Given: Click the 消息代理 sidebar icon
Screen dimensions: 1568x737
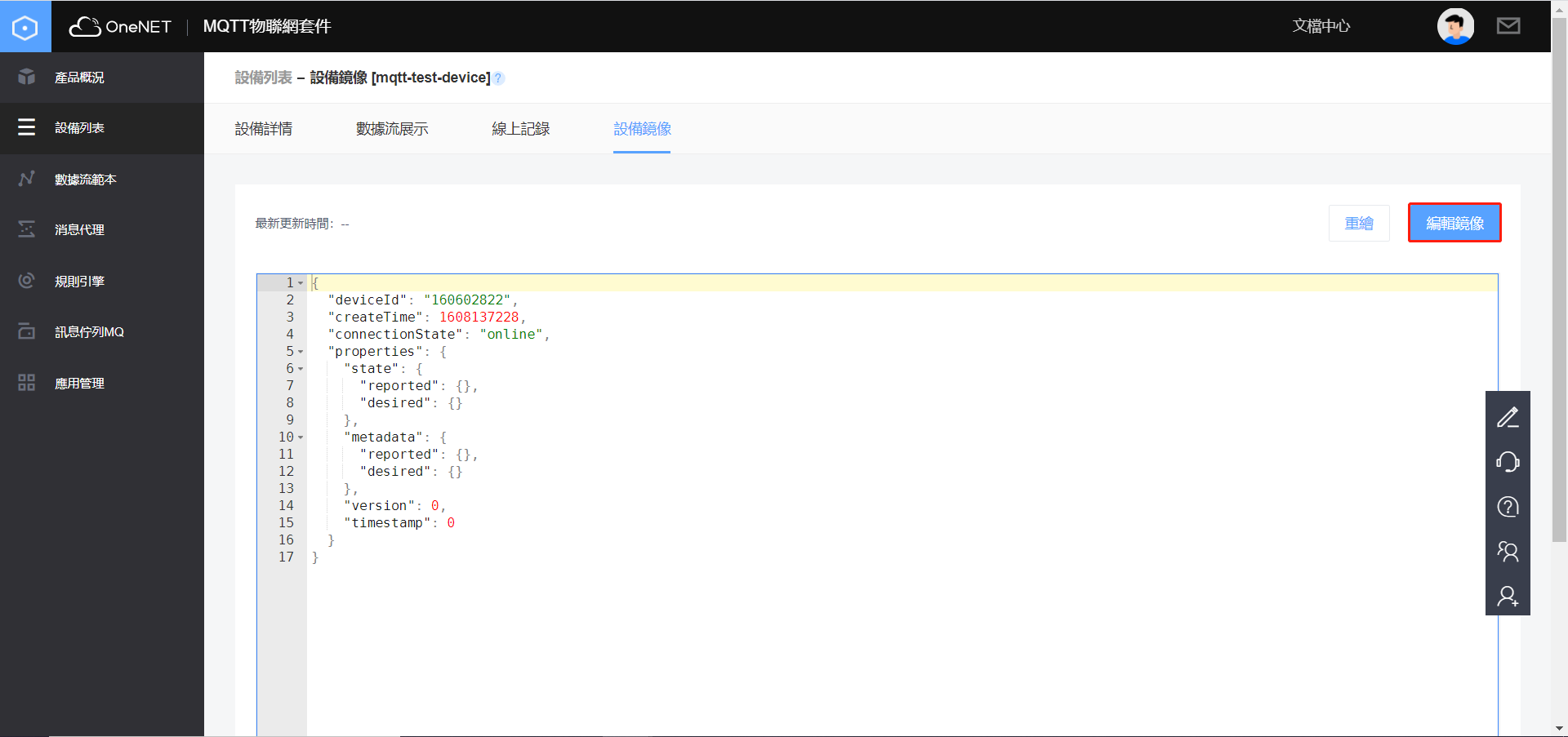Looking at the screenshot, I should [x=27, y=229].
